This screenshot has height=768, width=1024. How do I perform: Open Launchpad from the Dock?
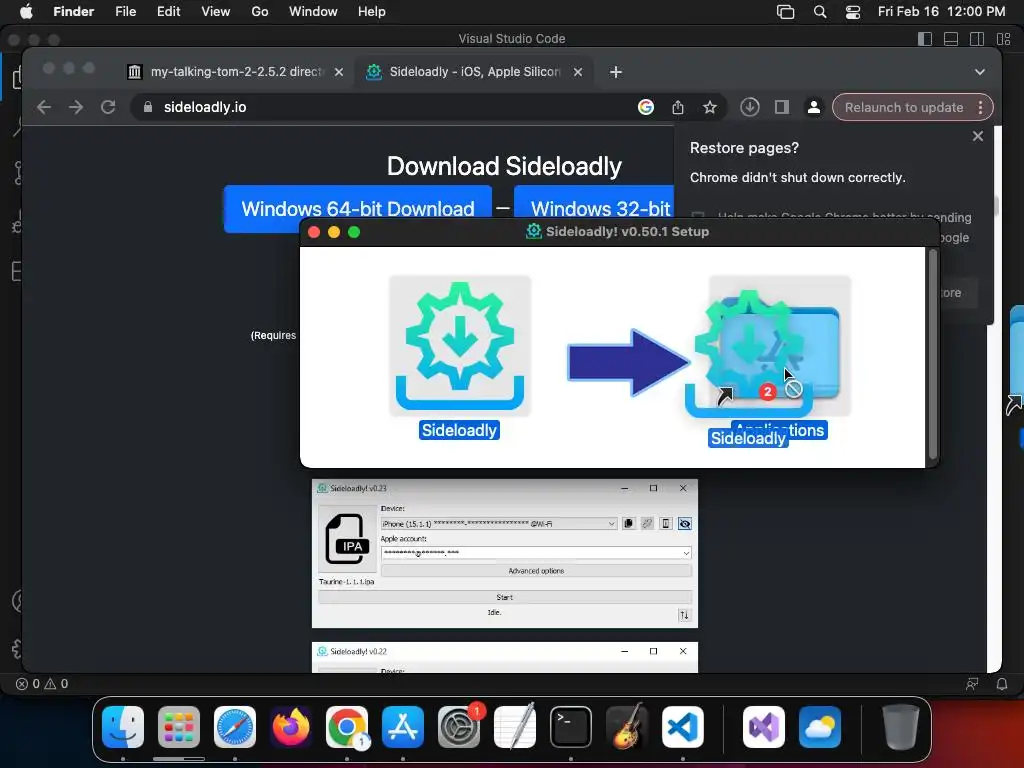(179, 727)
